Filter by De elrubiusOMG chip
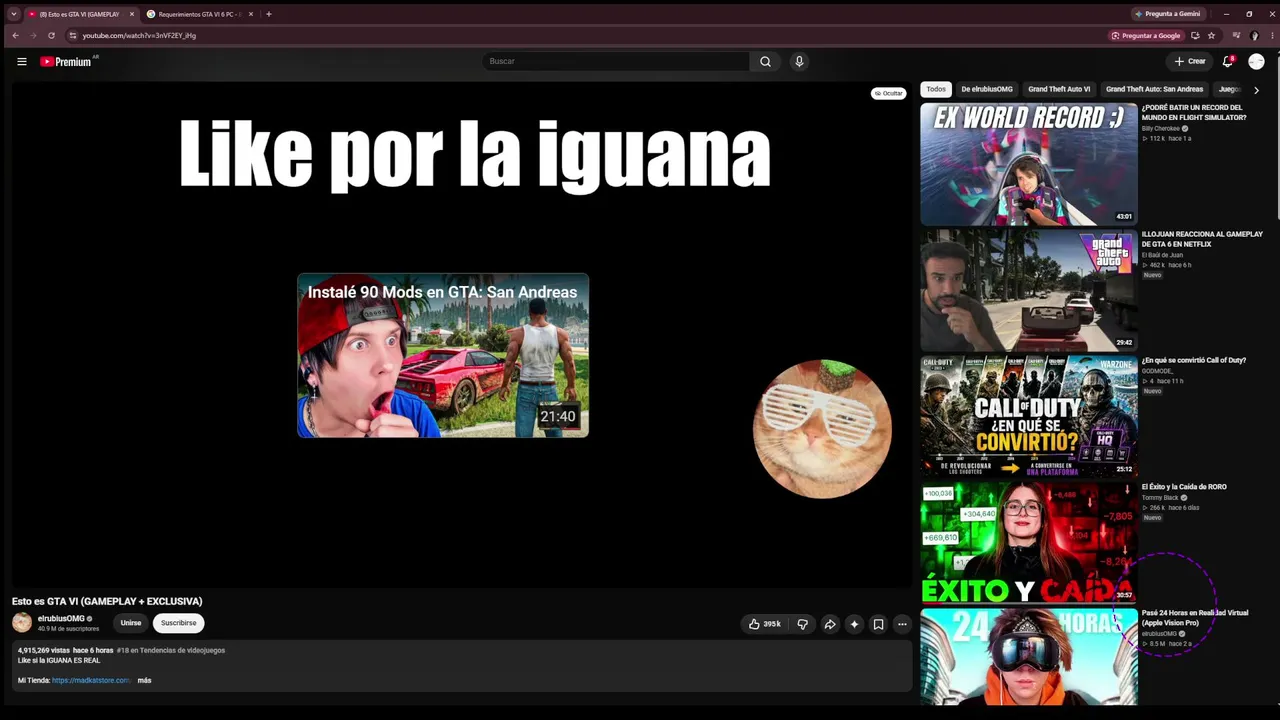The height and width of the screenshot is (720, 1280). pyautogui.click(x=987, y=89)
